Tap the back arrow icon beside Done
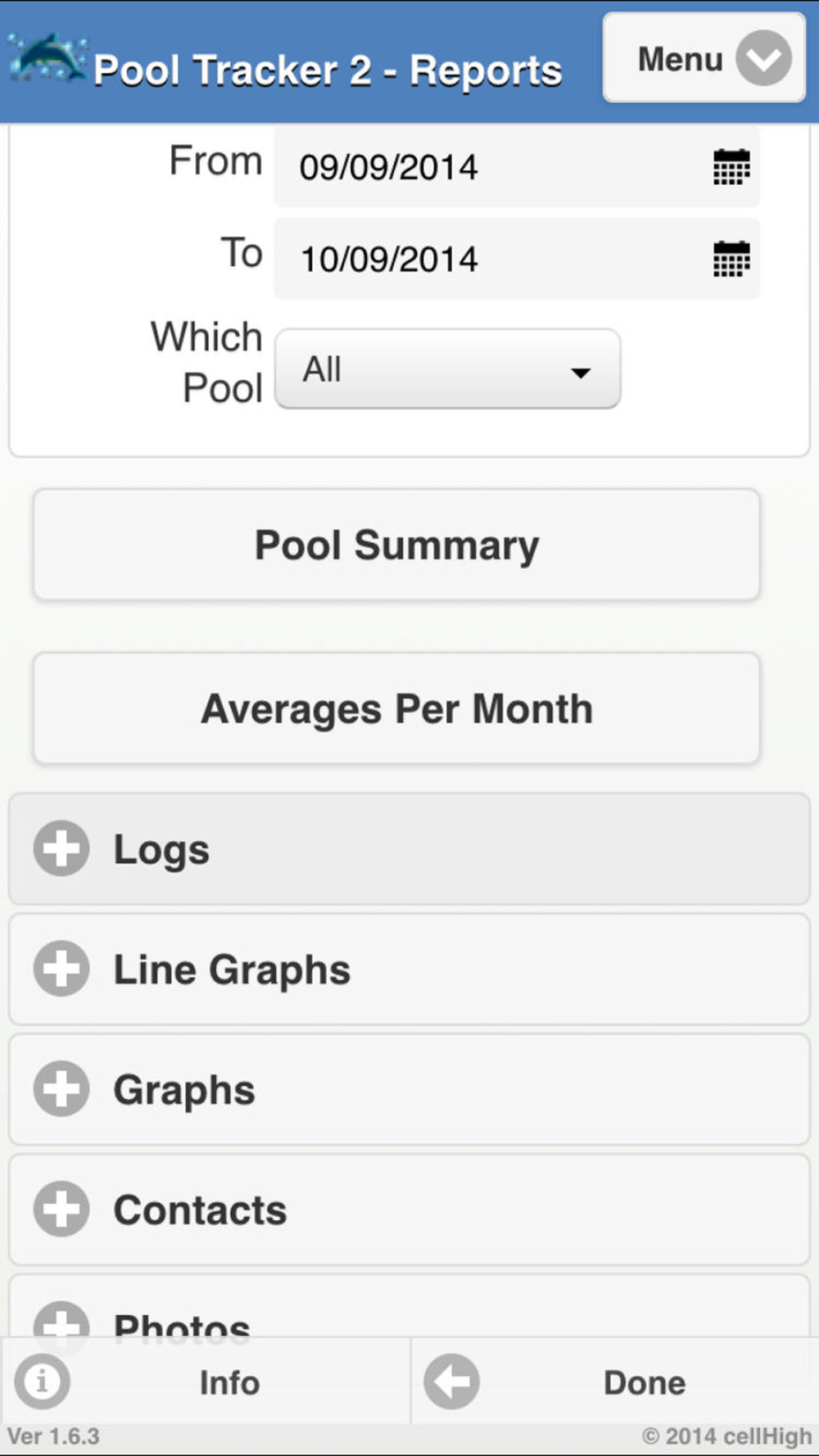The width and height of the screenshot is (819, 1456). [451, 1381]
